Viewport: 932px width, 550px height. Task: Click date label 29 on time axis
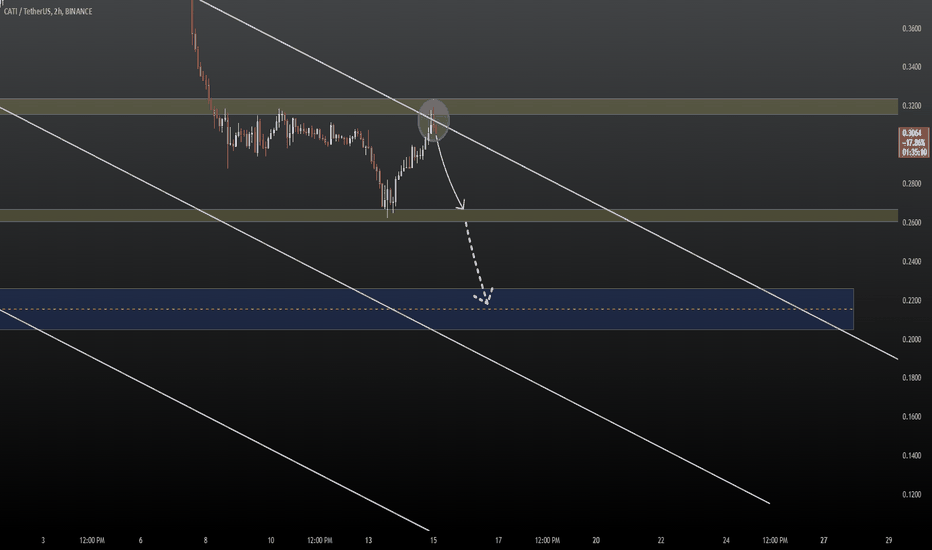889,540
